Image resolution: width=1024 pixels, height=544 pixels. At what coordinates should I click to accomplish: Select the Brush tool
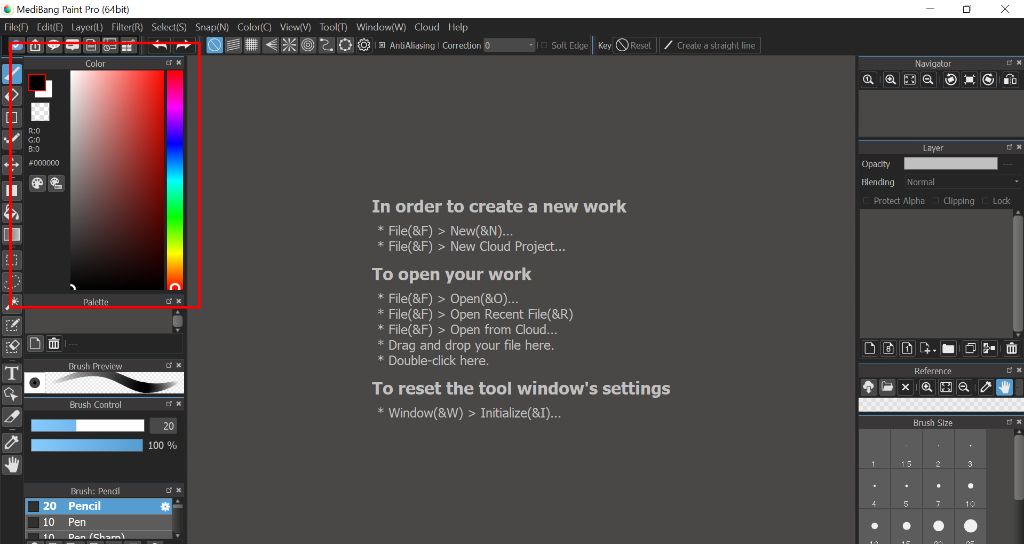[x=12, y=73]
